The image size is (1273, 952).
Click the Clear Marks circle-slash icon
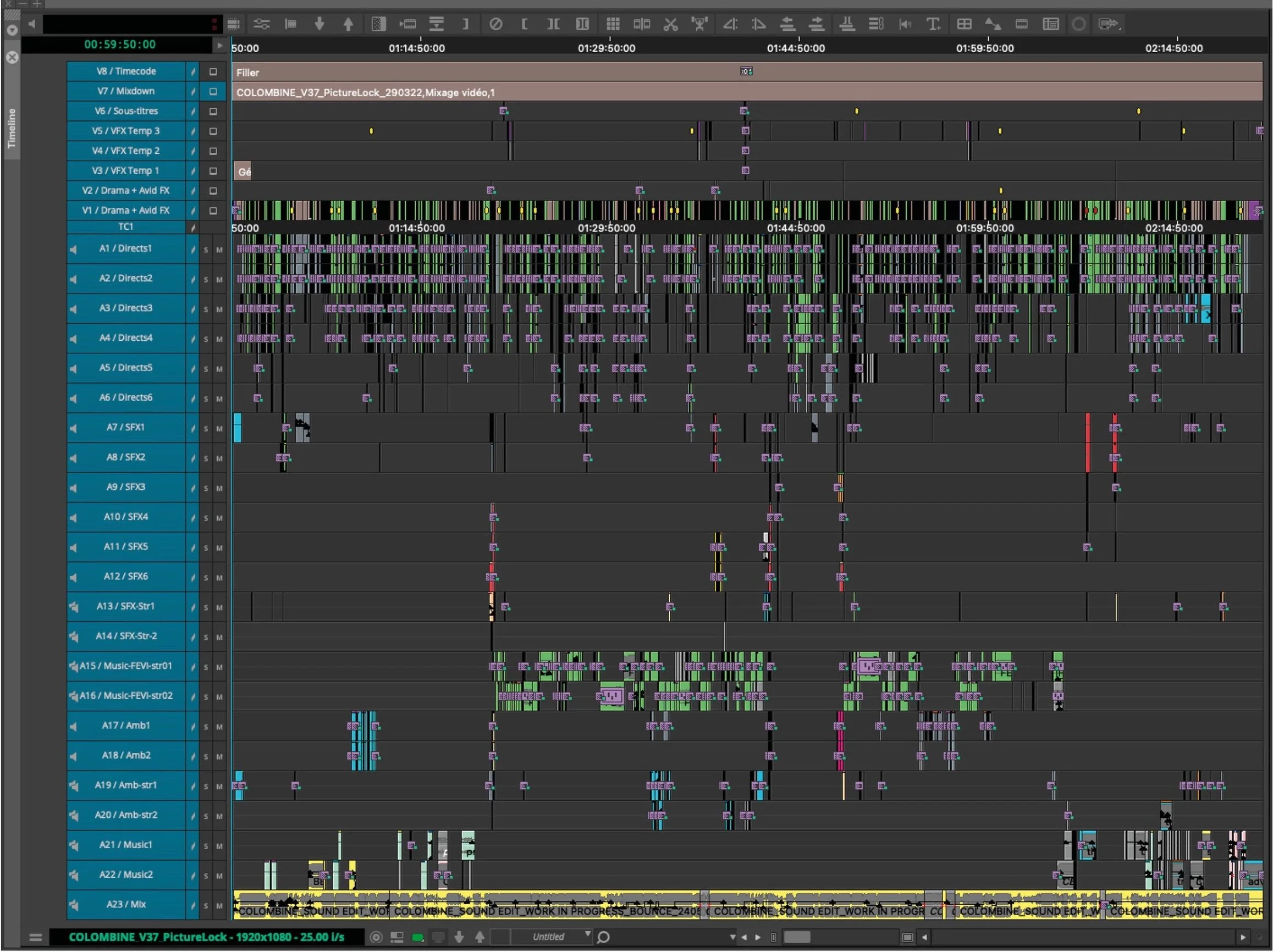point(495,24)
